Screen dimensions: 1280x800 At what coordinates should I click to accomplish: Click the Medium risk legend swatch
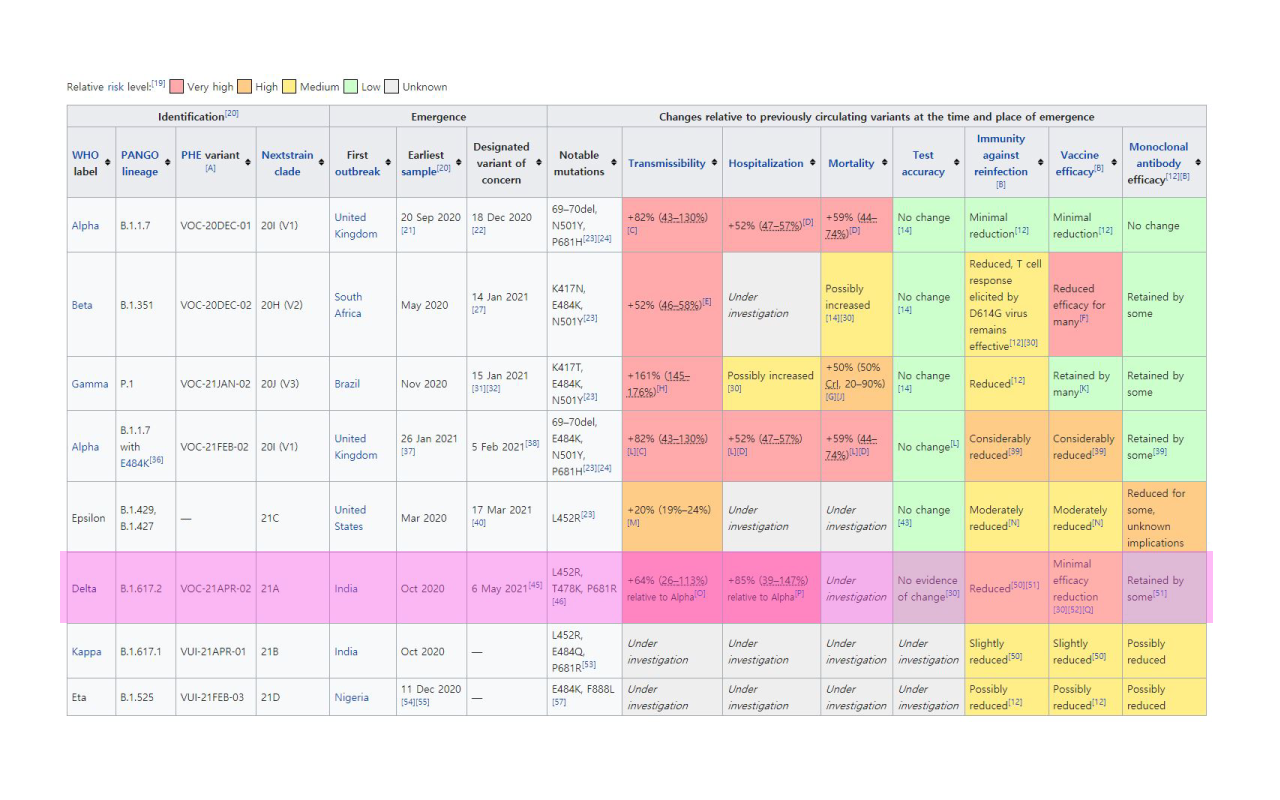[290, 87]
